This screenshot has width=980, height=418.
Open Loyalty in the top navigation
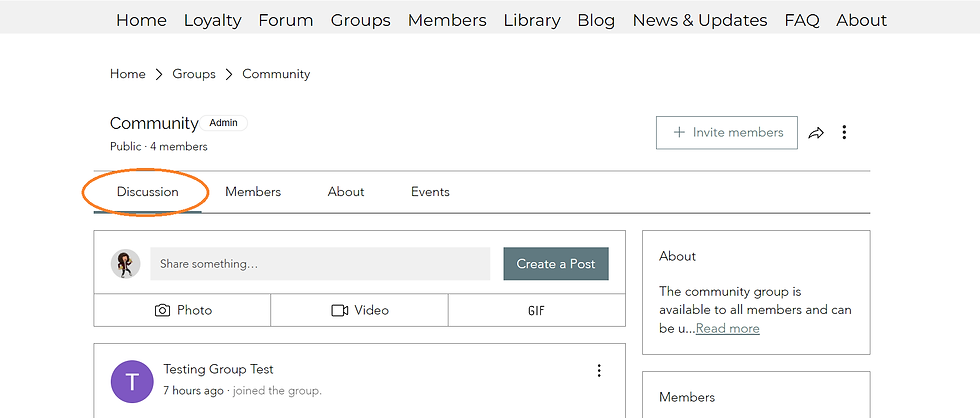(212, 20)
